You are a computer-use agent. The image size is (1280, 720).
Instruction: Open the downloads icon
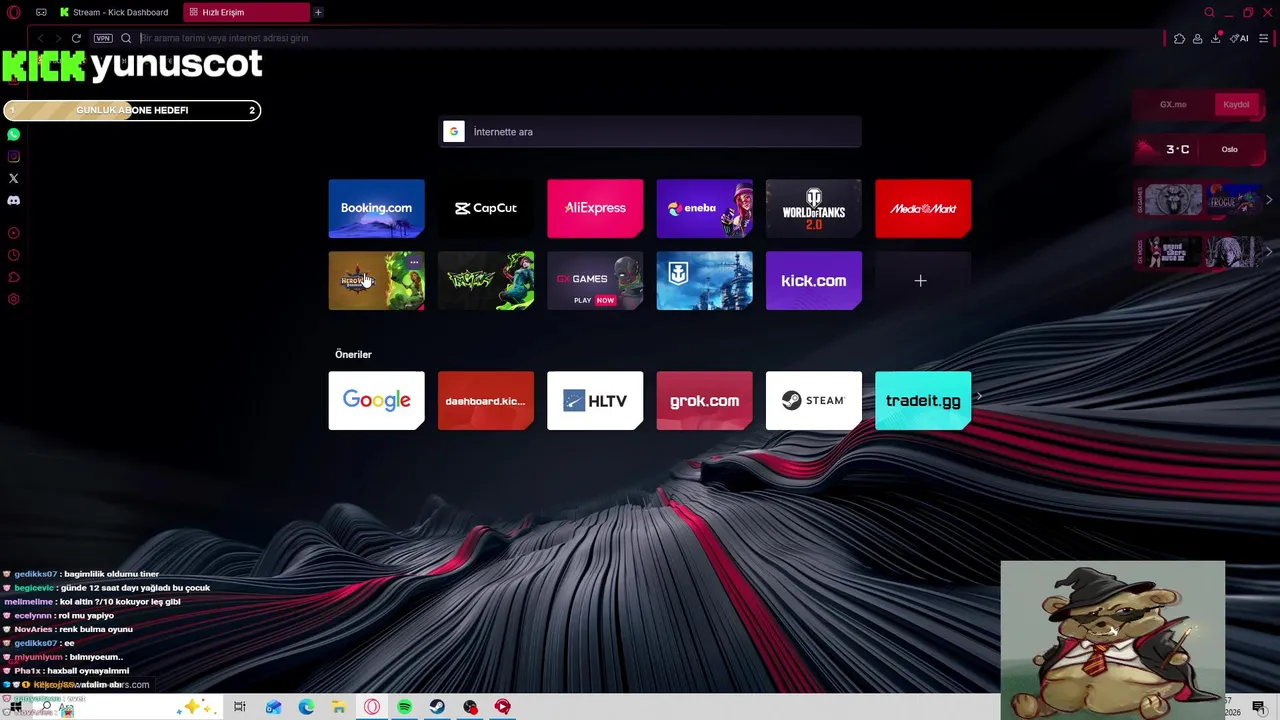point(1215,38)
